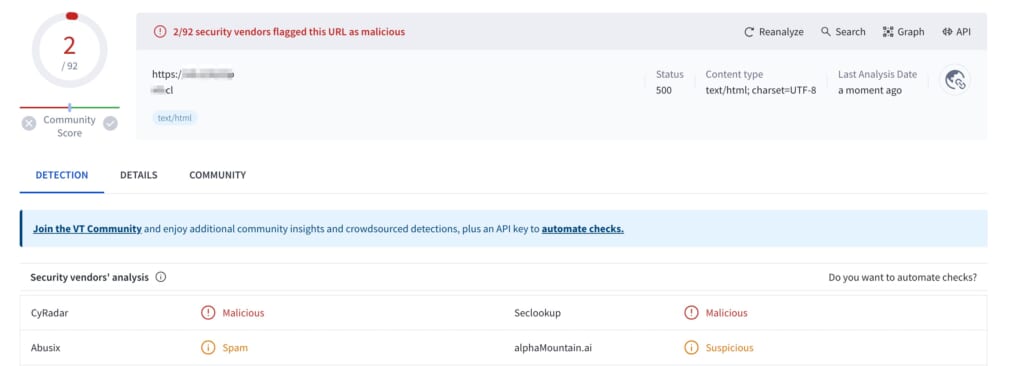This screenshot has width=1024, height=366.
Task: Follow the Join the VT Community link
Action: [88, 229]
